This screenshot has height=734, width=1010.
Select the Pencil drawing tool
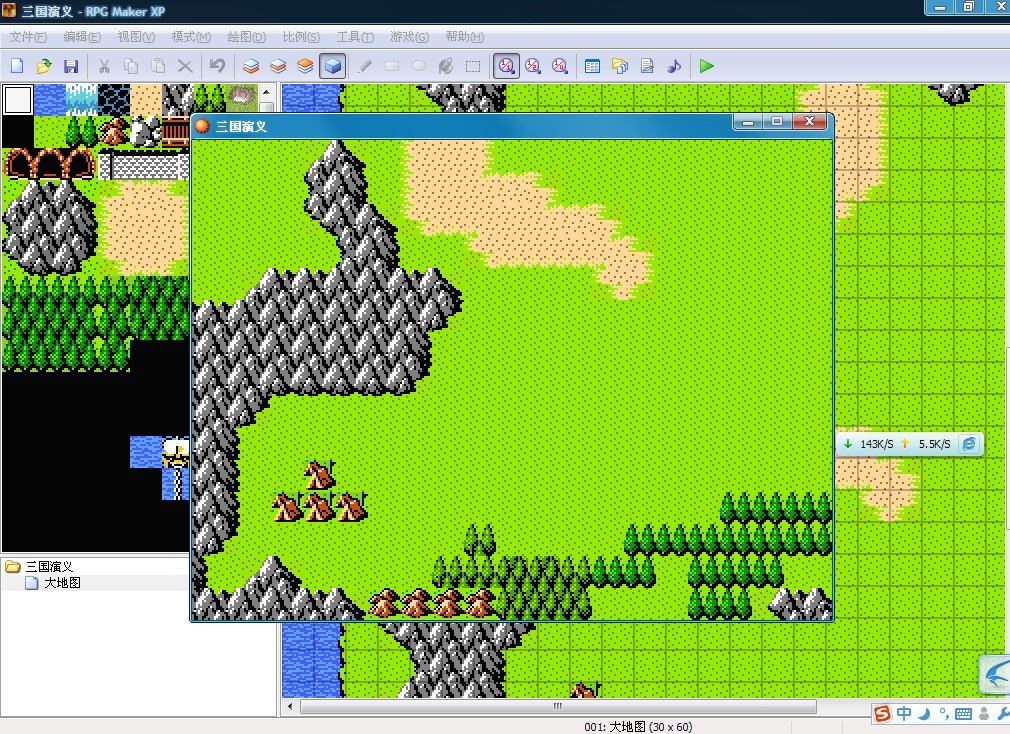(365, 66)
